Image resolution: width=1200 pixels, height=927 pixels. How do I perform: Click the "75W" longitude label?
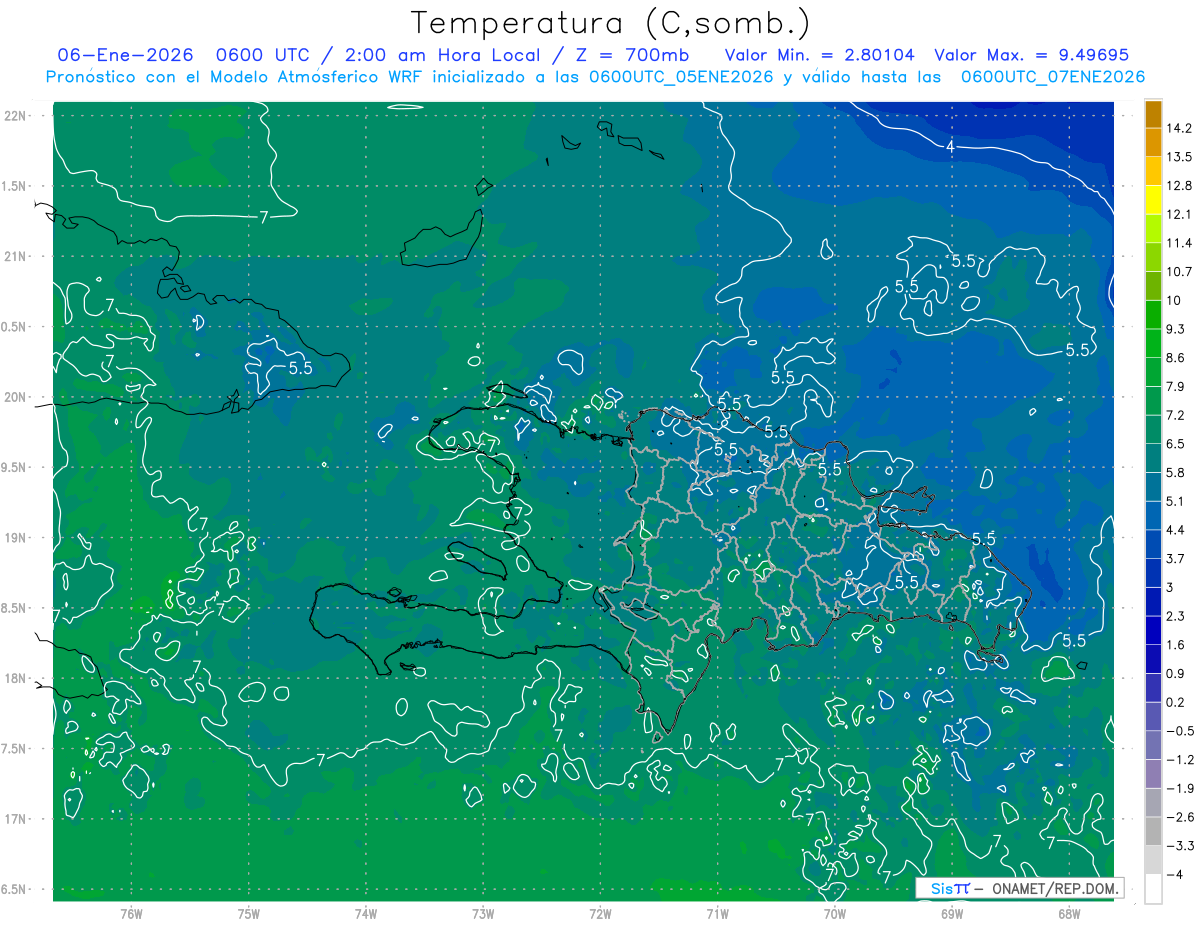[x=249, y=913]
